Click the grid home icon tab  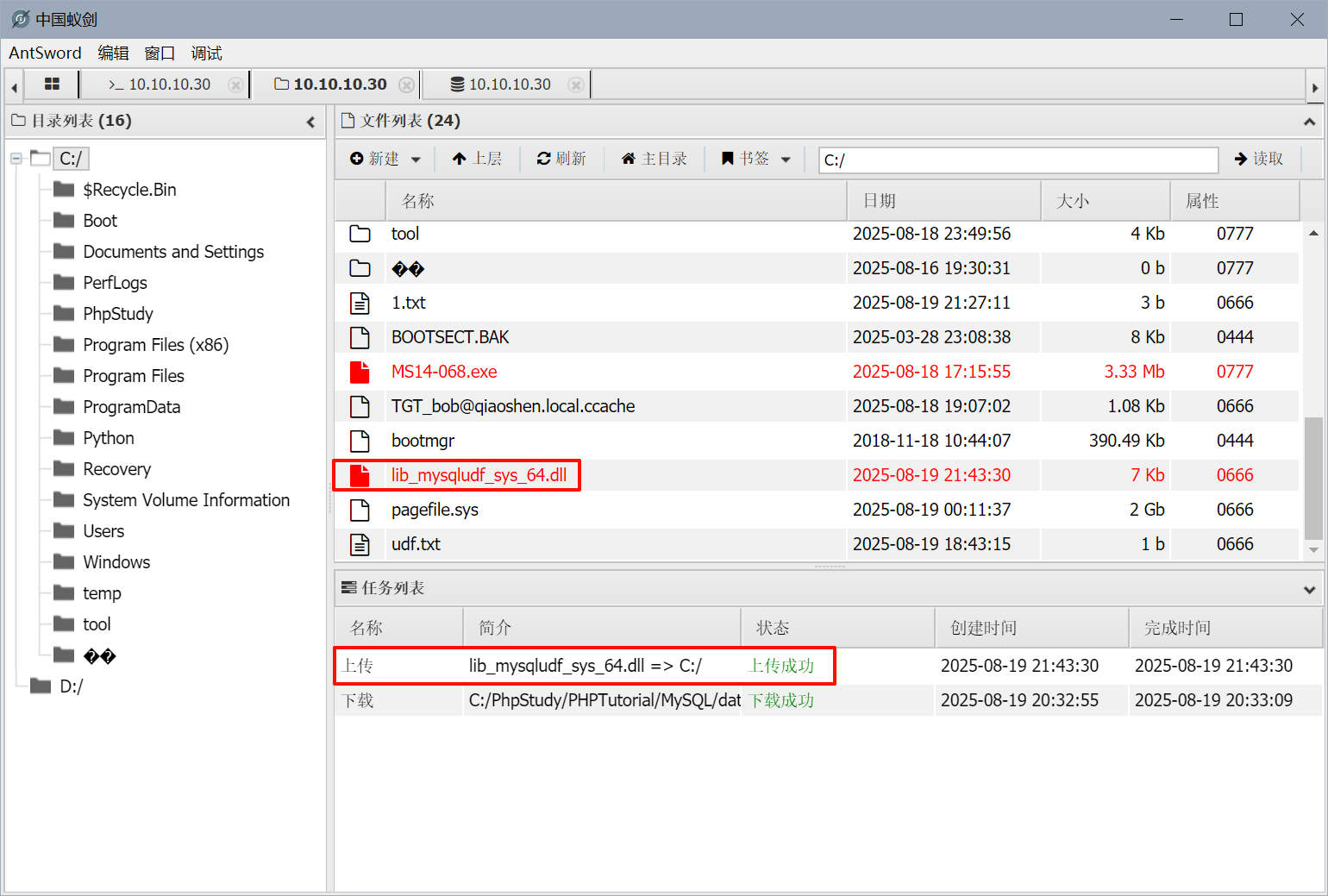[52, 84]
